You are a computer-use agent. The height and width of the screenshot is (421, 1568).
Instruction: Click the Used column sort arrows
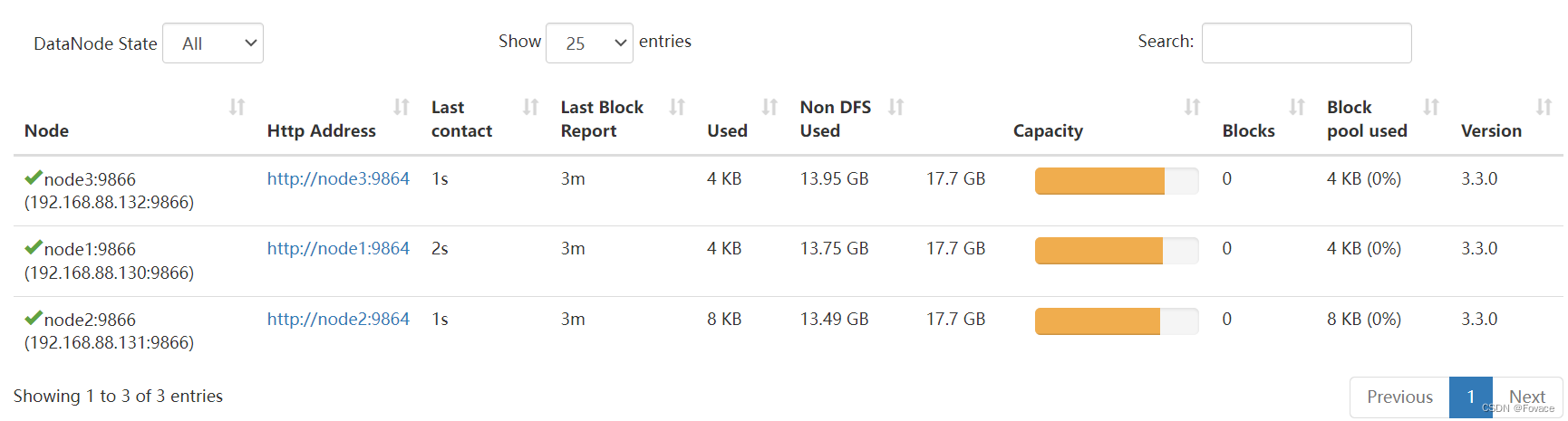(769, 108)
